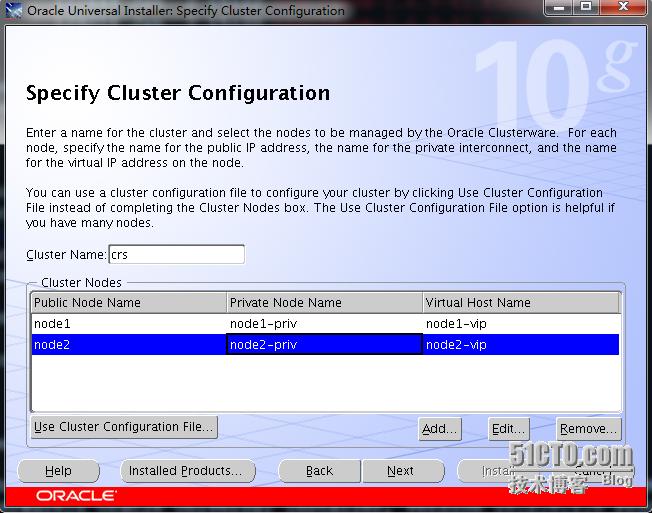
Task: Click the Virtual Host Name column header
Action: click(521, 303)
